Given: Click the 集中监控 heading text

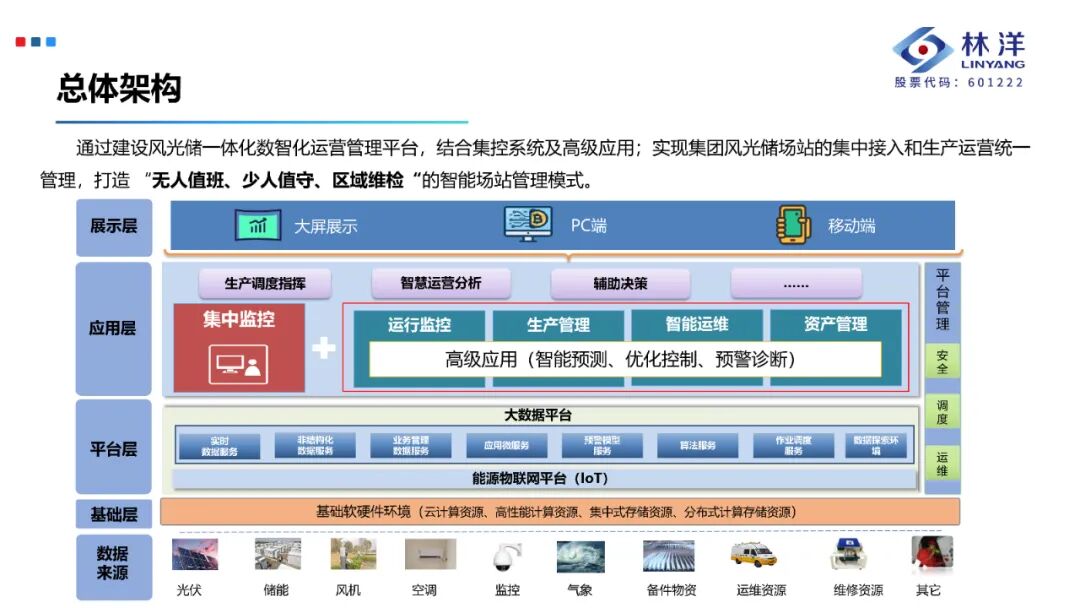Looking at the screenshot, I should click(x=239, y=319).
